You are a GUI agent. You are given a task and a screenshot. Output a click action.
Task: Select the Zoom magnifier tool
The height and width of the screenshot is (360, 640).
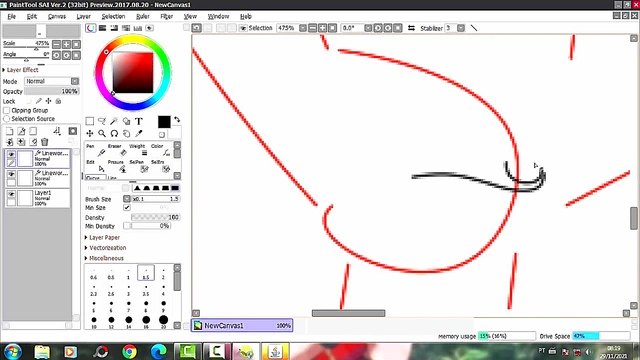[102, 133]
